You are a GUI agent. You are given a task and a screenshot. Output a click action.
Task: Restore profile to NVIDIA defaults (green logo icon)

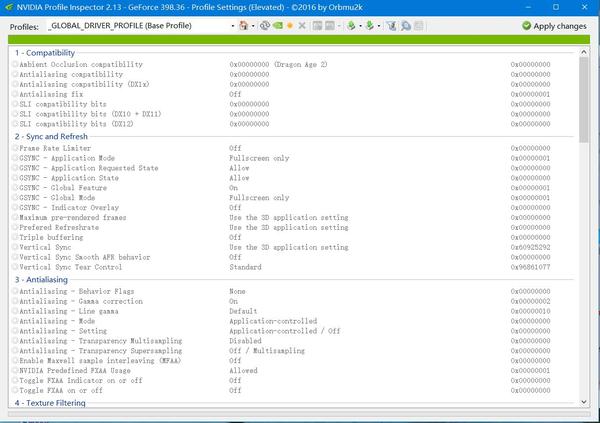click(277, 26)
